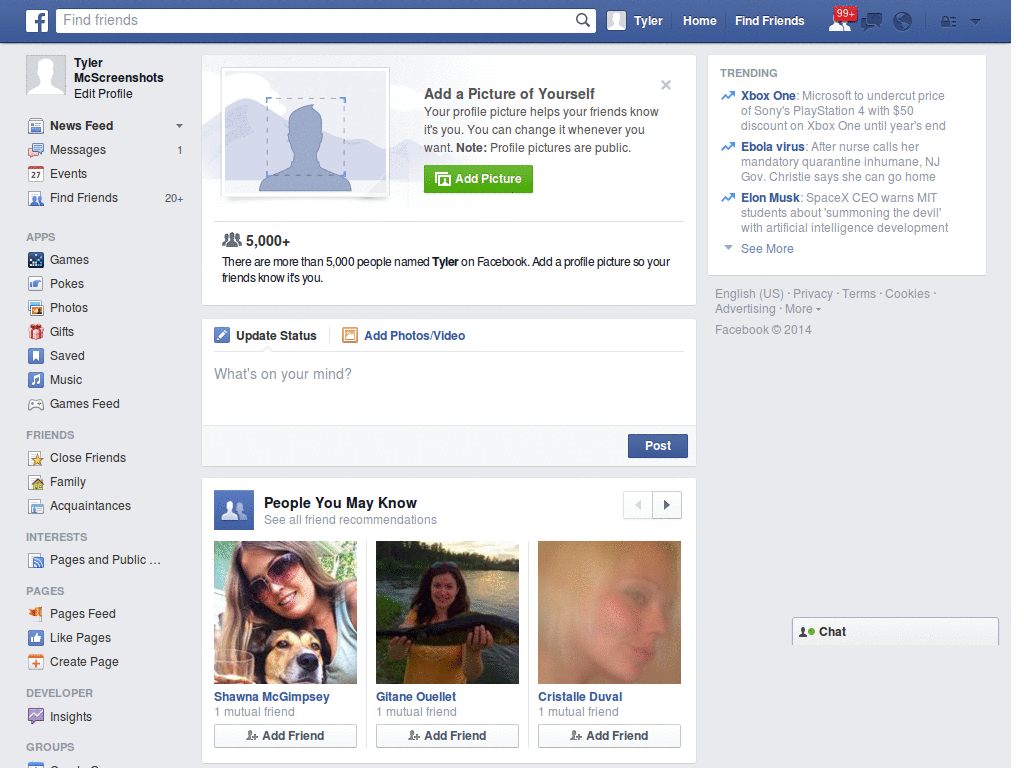Open the English (US) language link

click(x=749, y=294)
